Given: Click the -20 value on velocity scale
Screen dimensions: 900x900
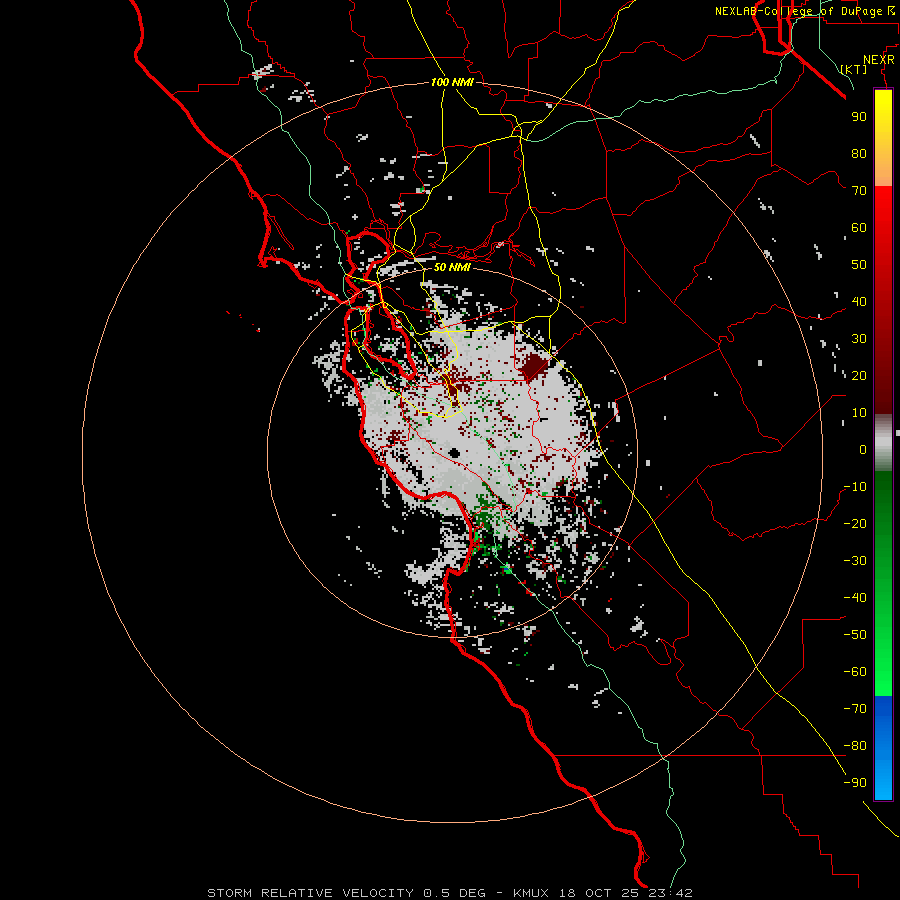Looking at the screenshot, I should (855, 523).
